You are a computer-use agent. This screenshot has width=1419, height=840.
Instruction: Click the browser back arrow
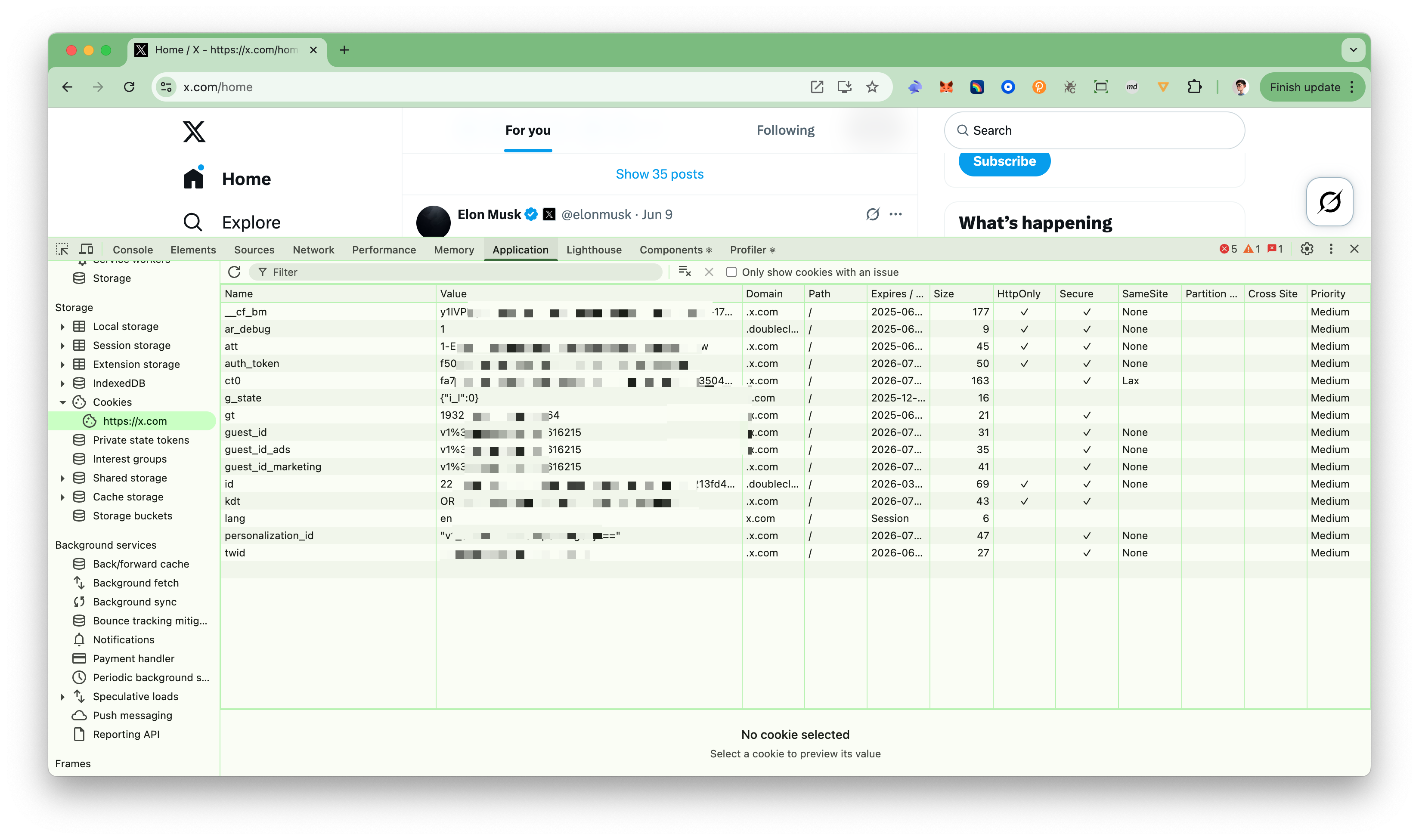coord(68,87)
